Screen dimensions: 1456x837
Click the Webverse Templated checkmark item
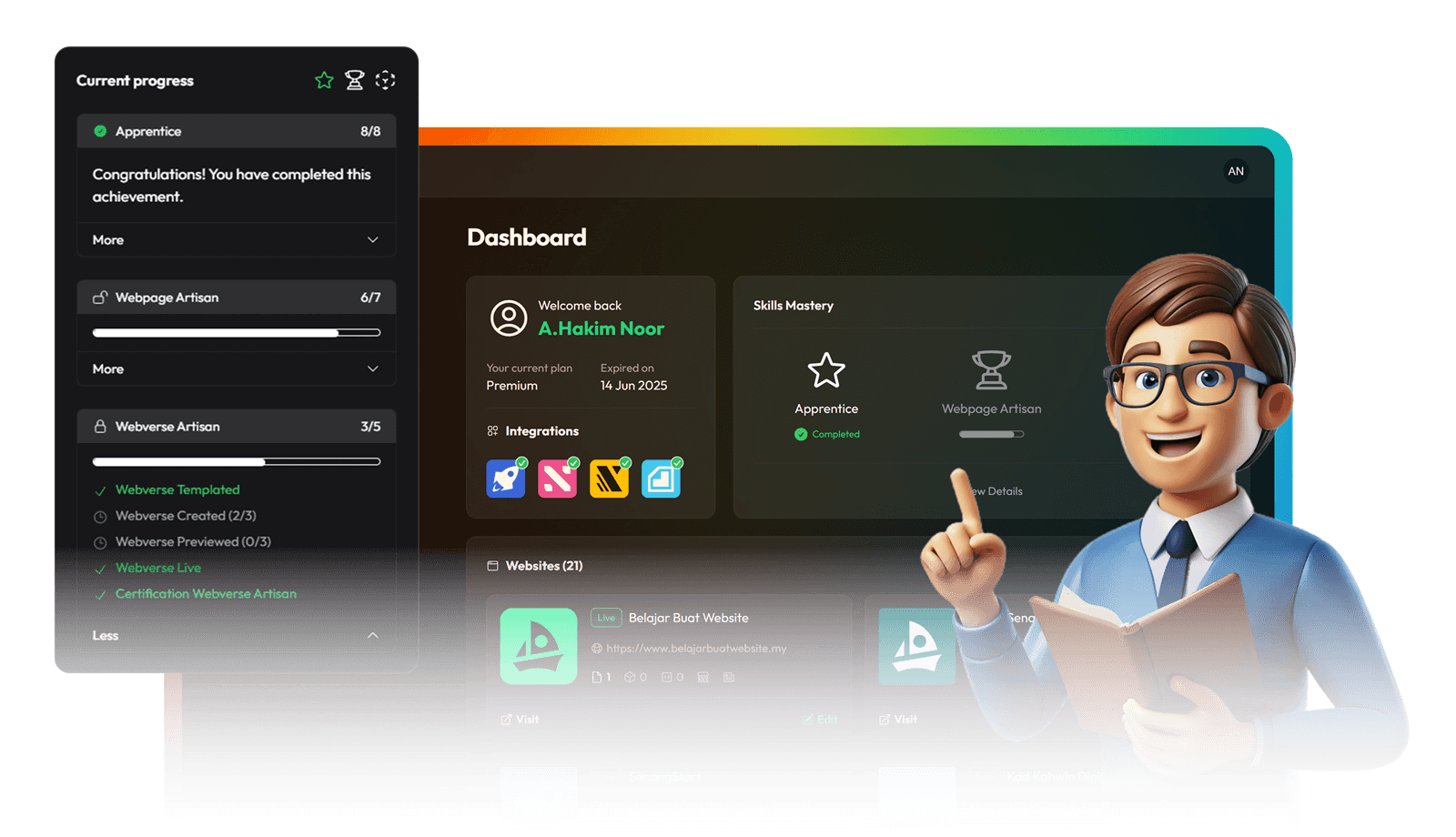[177, 490]
